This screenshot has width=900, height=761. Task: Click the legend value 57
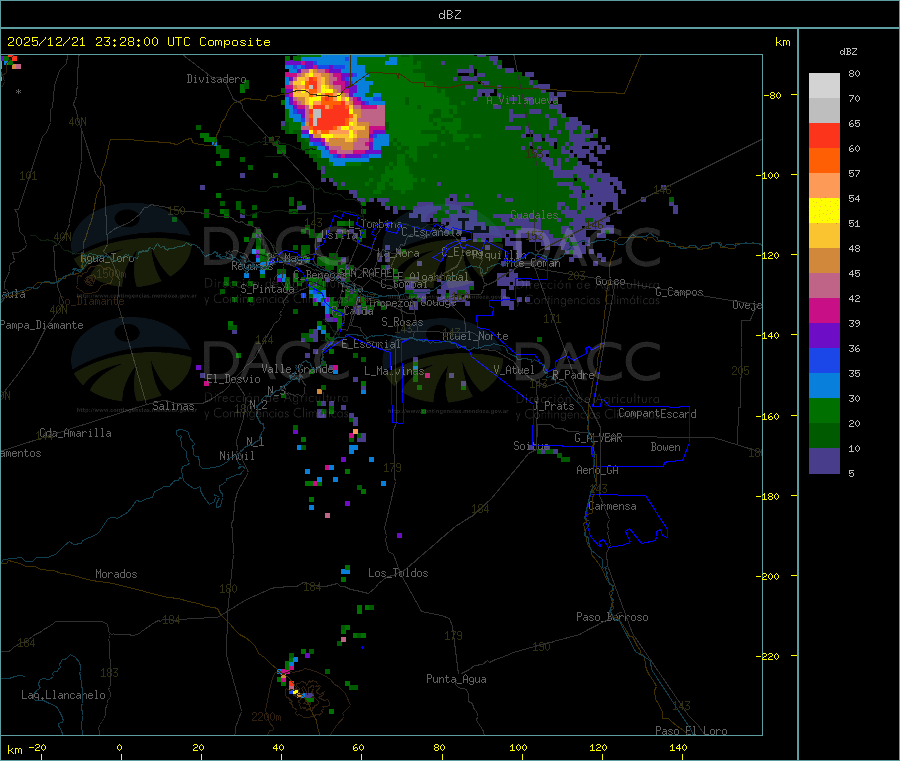point(854,173)
